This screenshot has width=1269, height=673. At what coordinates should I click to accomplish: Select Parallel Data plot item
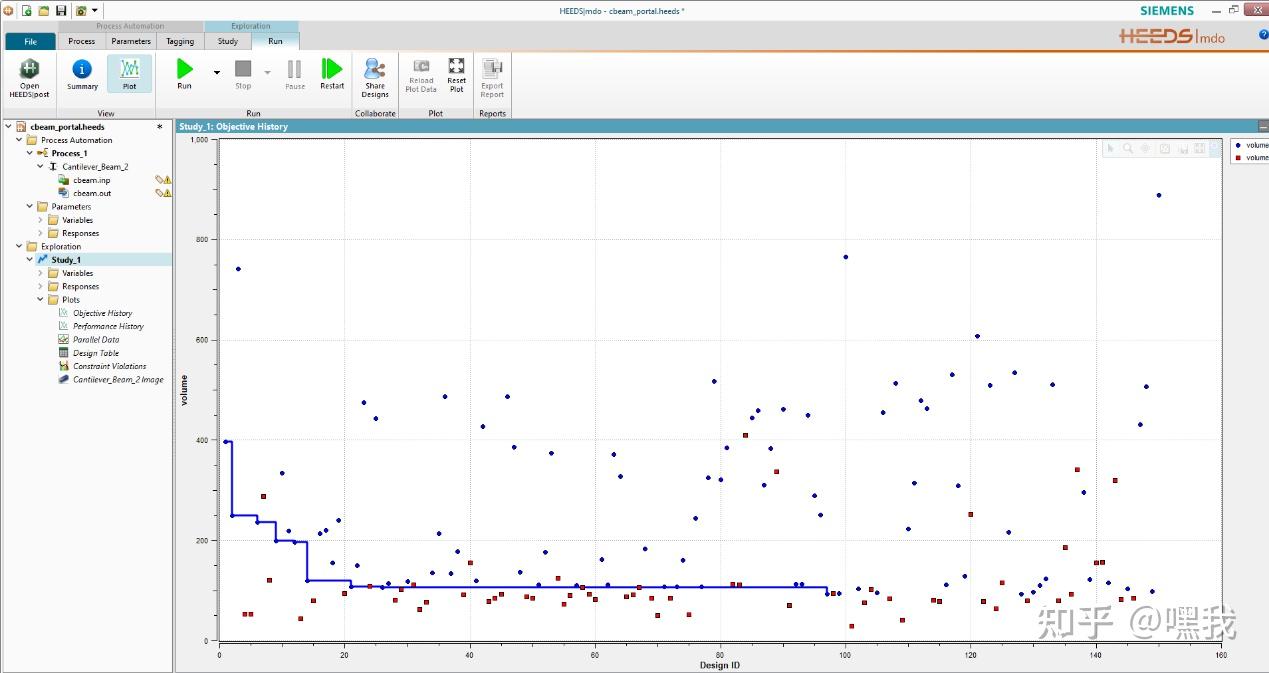pos(95,340)
